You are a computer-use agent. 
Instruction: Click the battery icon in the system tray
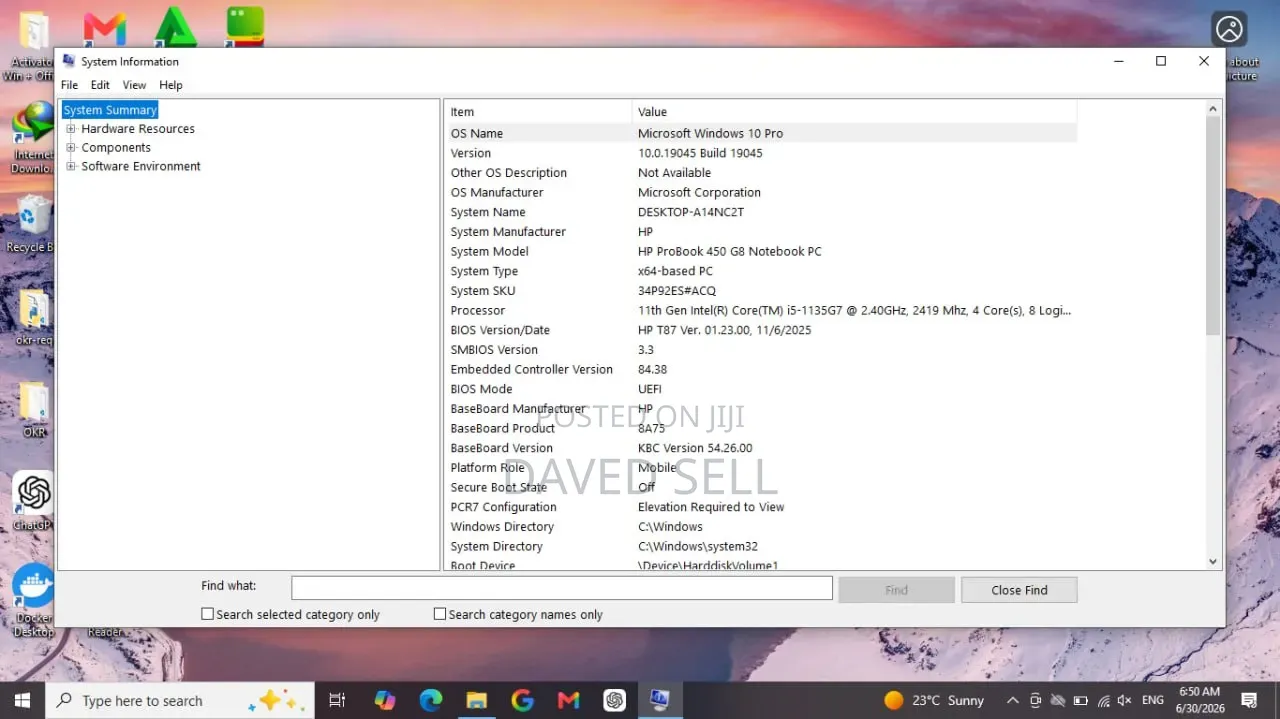(x=1080, y=700)
